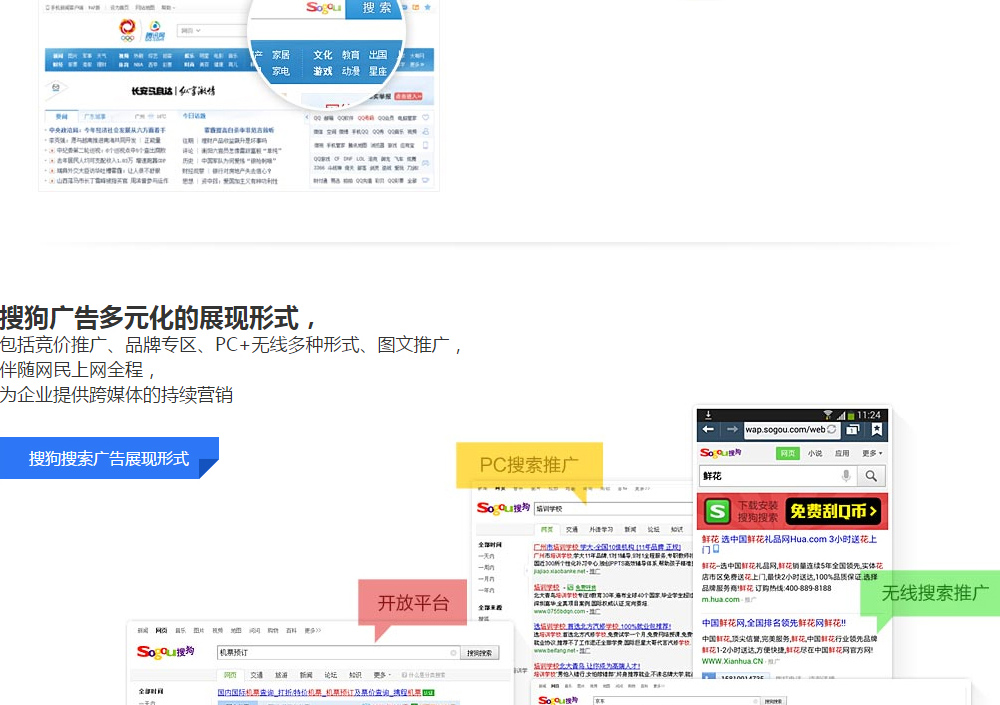Tap the bookmark icon in mobile browser
Viewport: 1000px width, 705px height.
tap(877, 429)
